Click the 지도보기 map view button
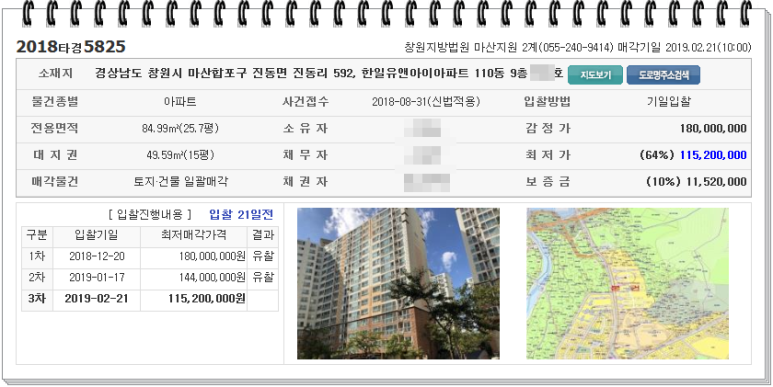 point(595,75)
